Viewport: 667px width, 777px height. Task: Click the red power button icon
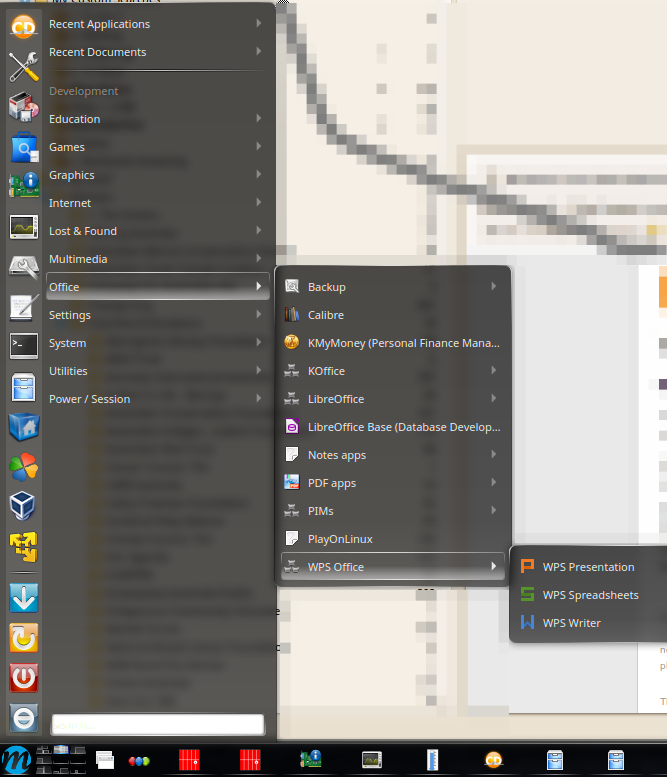pos(24,678)
